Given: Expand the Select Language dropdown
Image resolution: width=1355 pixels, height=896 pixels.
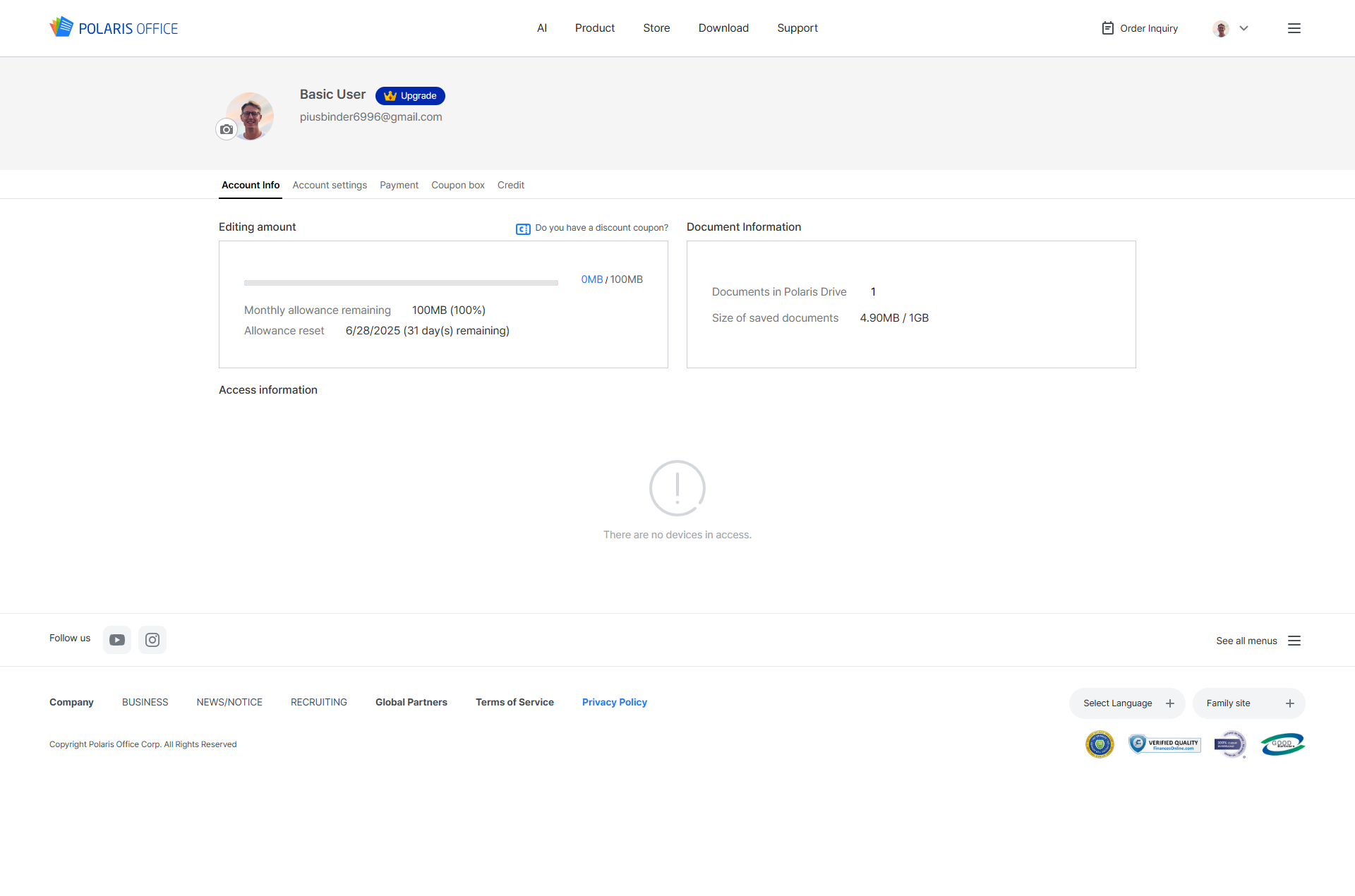Looking at the screenshot, I should pyautogui.click(x=1127, y=703).
